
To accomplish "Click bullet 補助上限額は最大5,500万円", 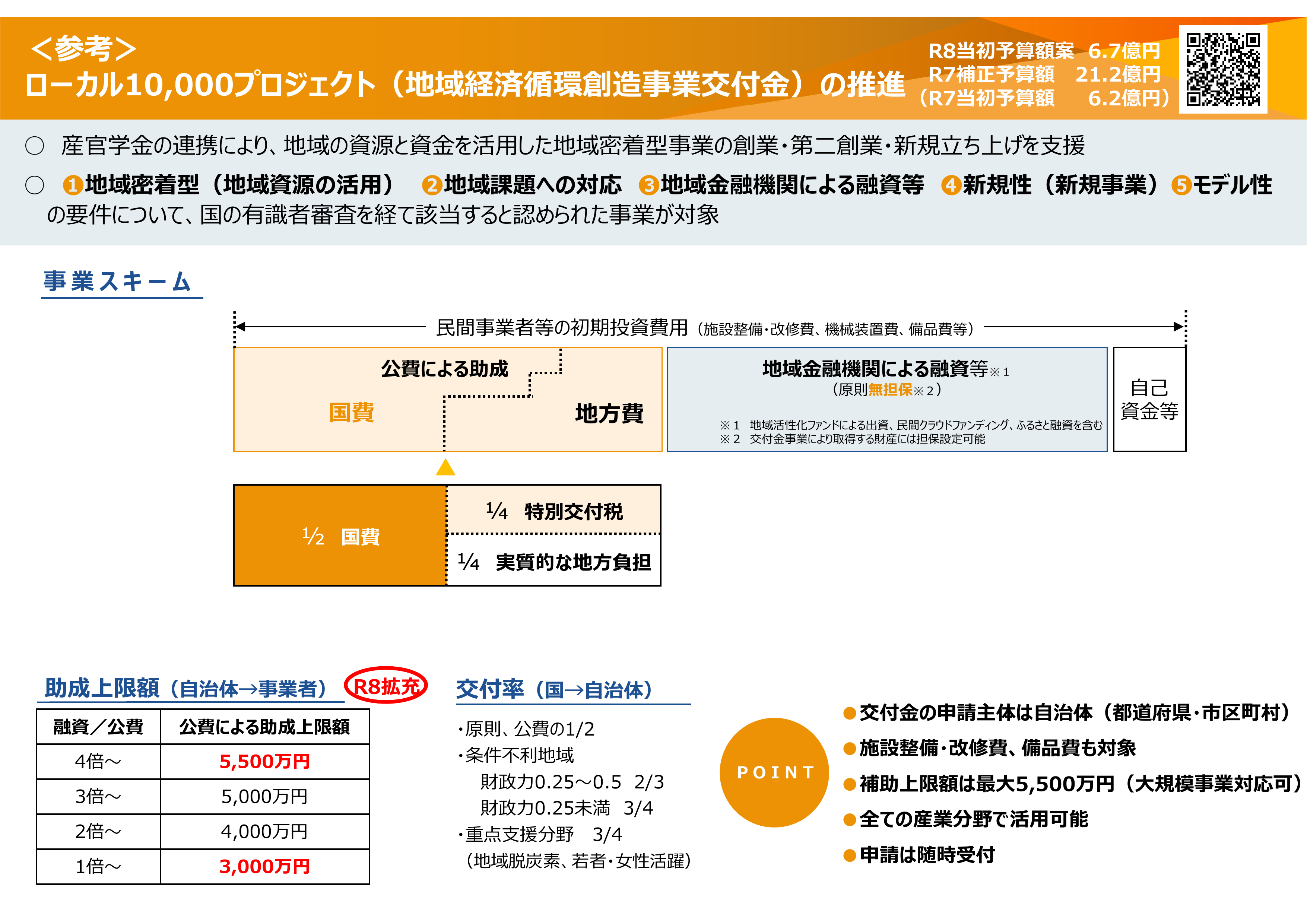I will pyautogui.click(x=1073, y=784).
